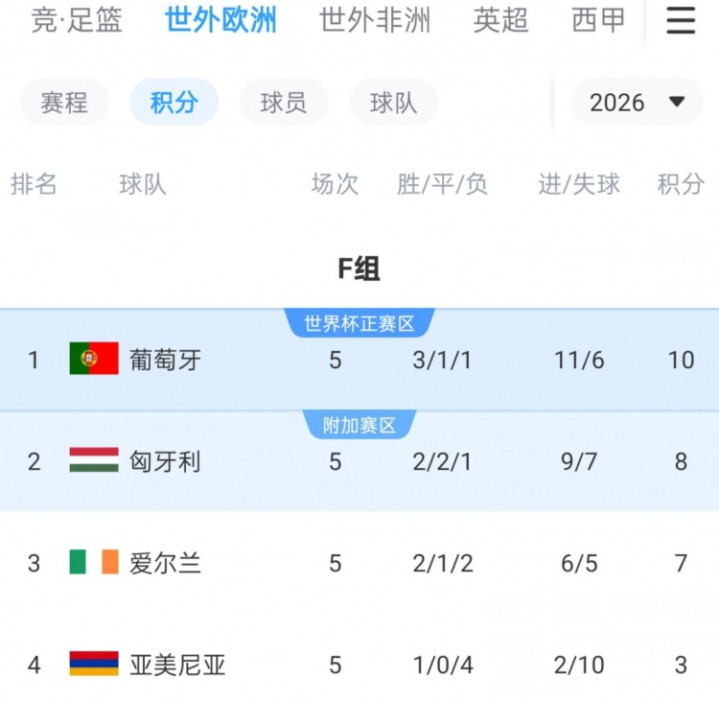Open the 葡萄牙 team name
This screenshot has width=719, height=701.
pos(165,360)
